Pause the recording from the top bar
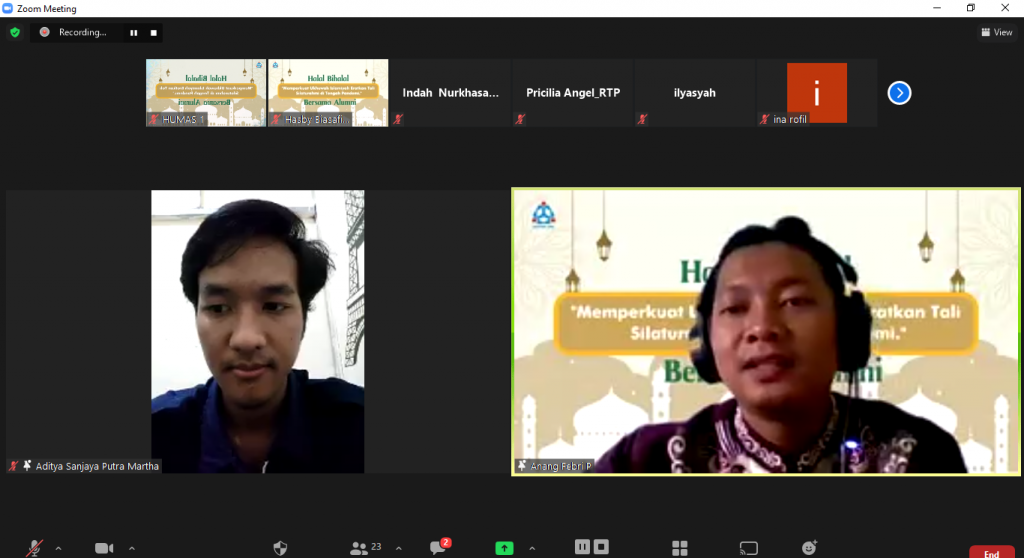1024x558 pixels. tap(133, 32)
